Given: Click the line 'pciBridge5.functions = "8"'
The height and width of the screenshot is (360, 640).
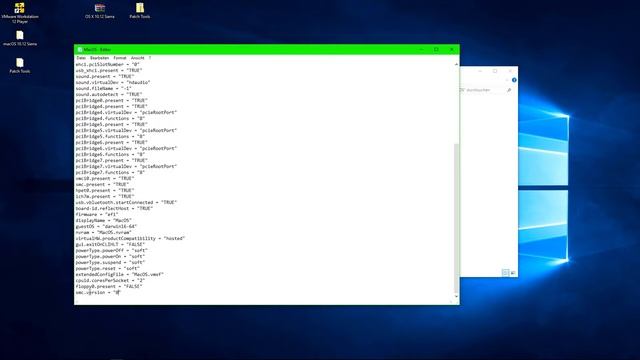Looking at the screenshot, I should pos(110,136).
